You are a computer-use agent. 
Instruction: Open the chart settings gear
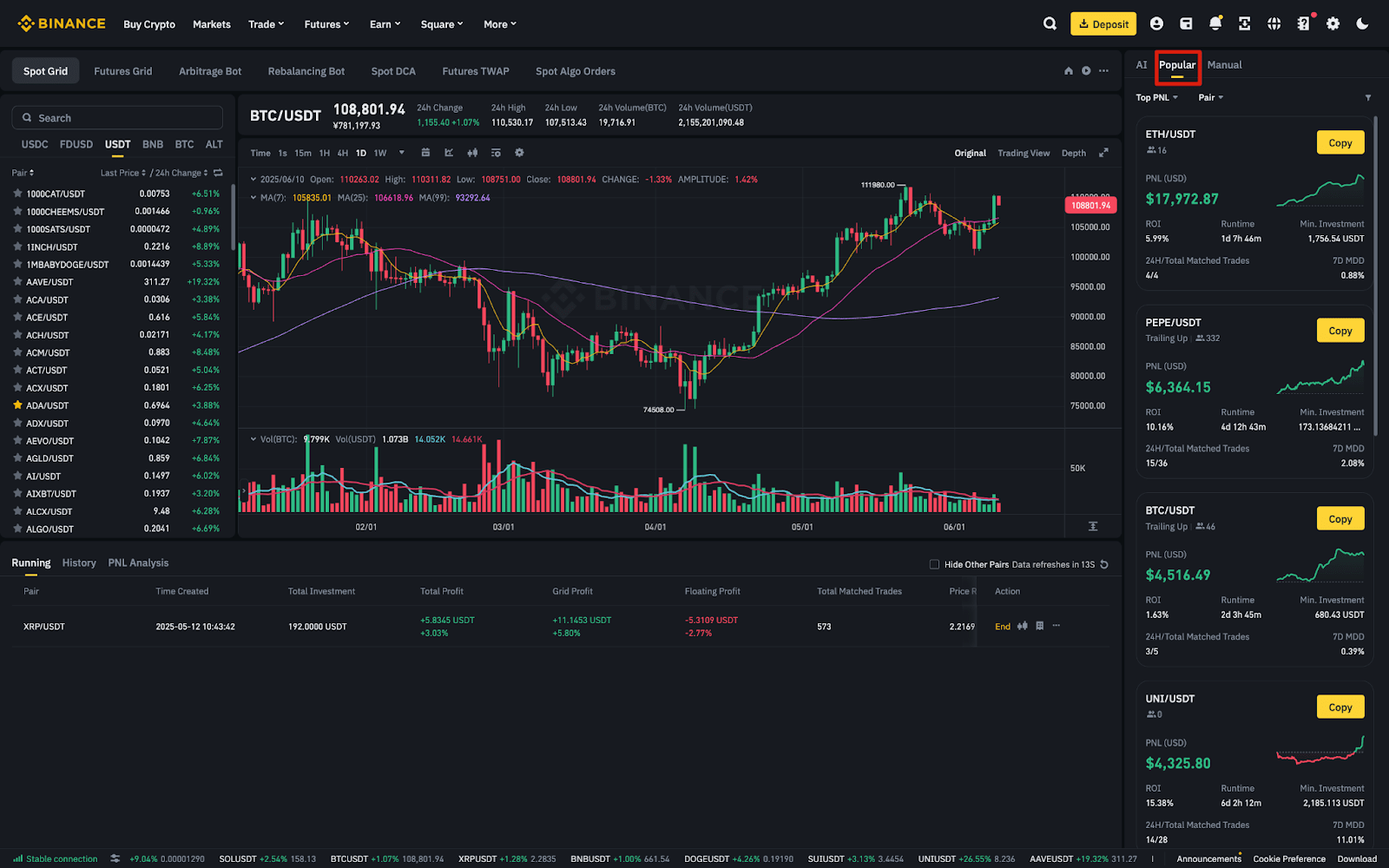[x=519, y=153]
